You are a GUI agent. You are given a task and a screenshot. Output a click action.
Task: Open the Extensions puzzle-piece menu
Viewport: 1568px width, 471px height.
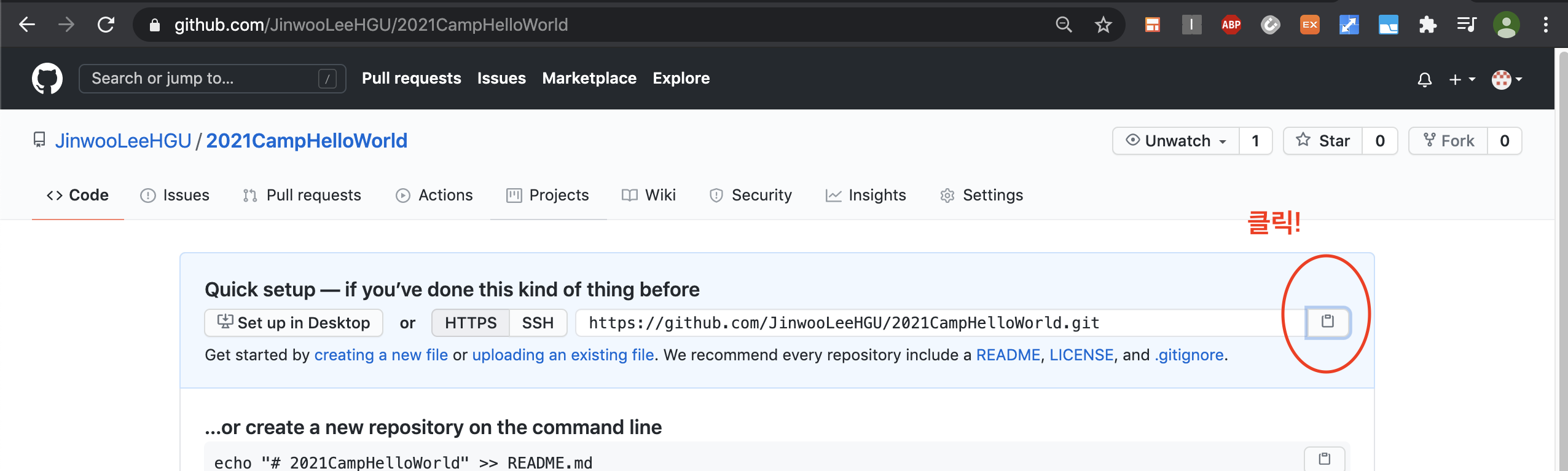[x=1427, y=25]
